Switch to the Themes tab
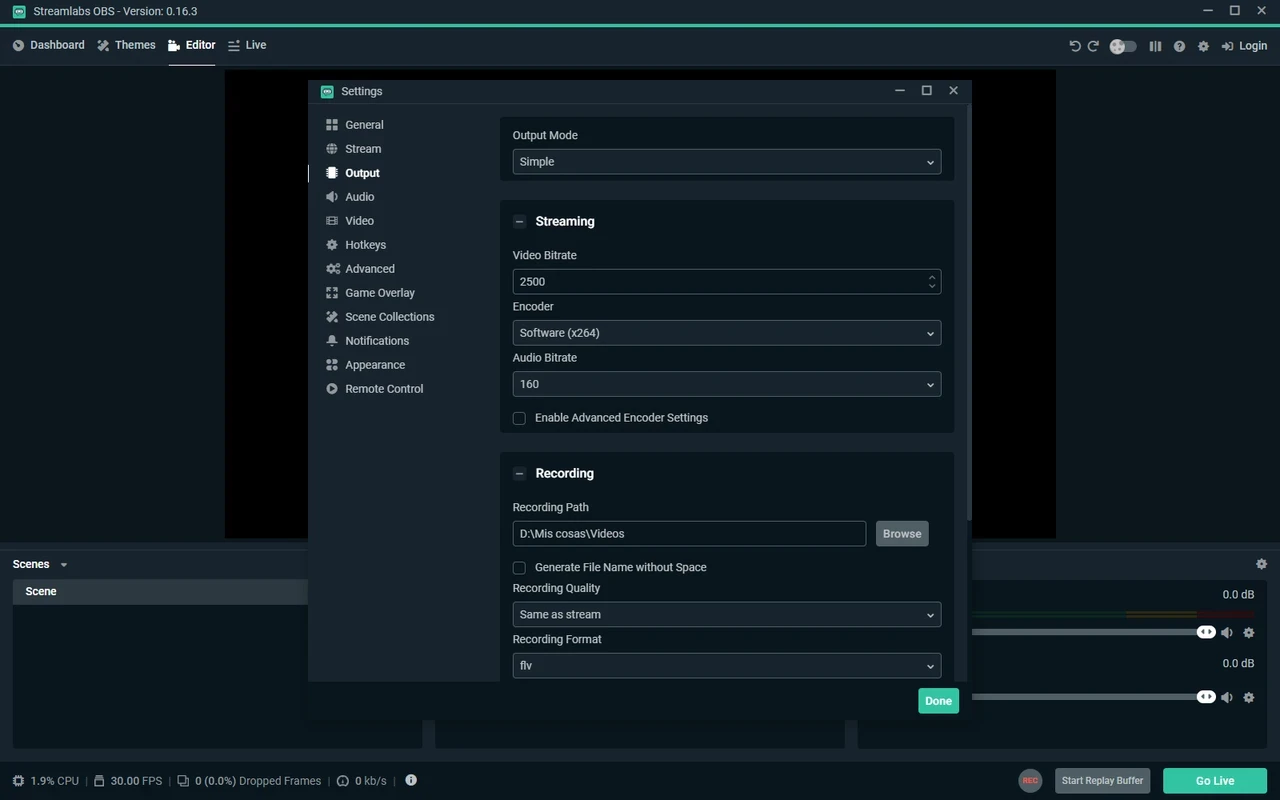Image resolution: width=1280 pixels, height=800 pixels. 126,45
